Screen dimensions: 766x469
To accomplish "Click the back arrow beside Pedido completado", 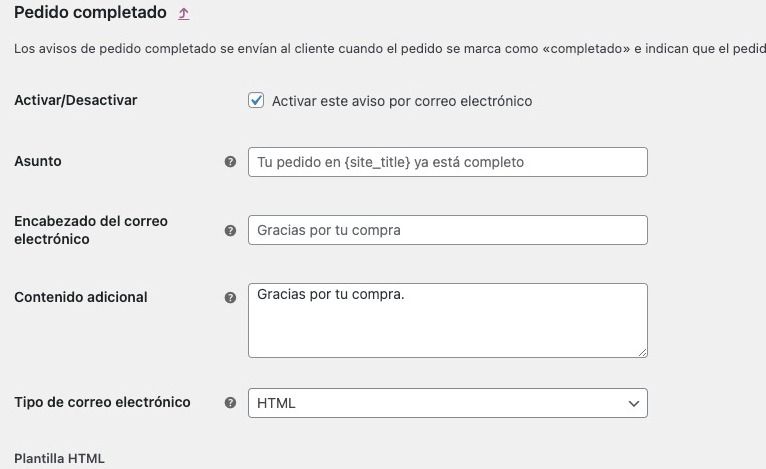I will point(184,14).
